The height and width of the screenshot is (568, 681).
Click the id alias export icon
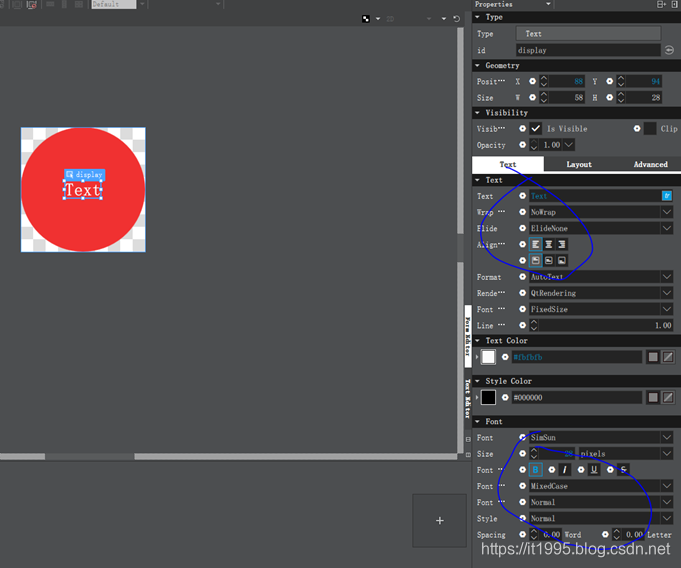[669, 50]
